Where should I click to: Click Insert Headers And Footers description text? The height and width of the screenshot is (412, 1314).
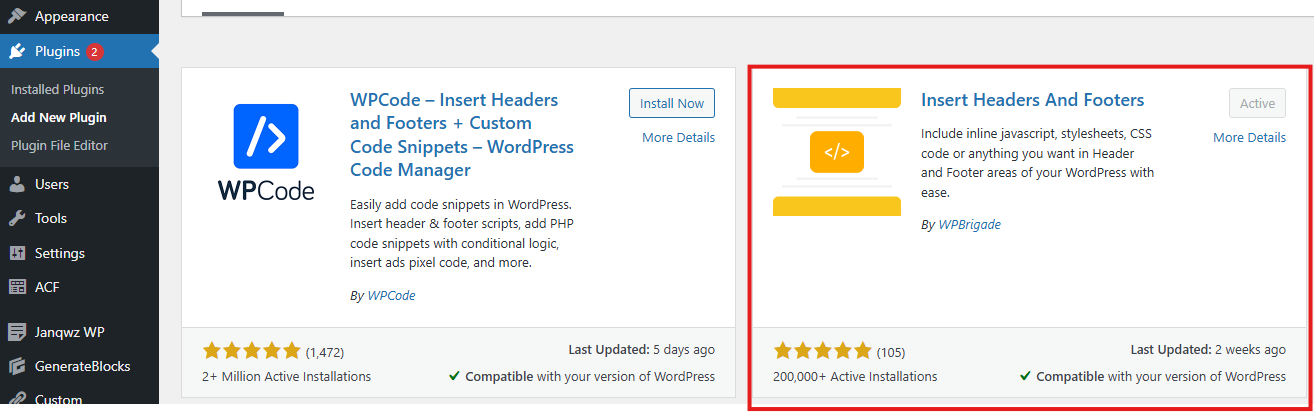point(1038,163)
